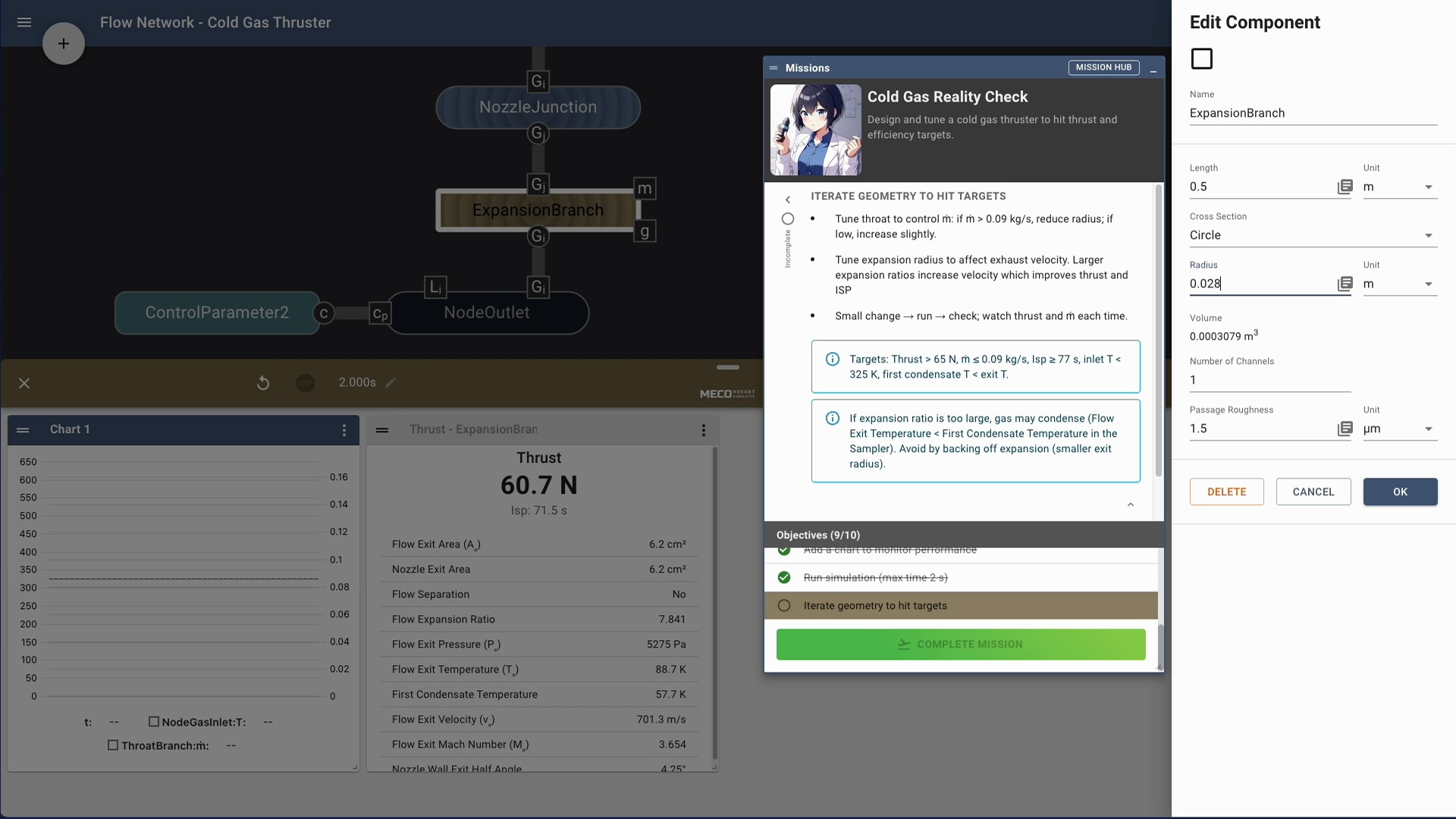Open the MISSION HUB
The height and width of the screenshot is (819, 1456).
[1103, 67]
